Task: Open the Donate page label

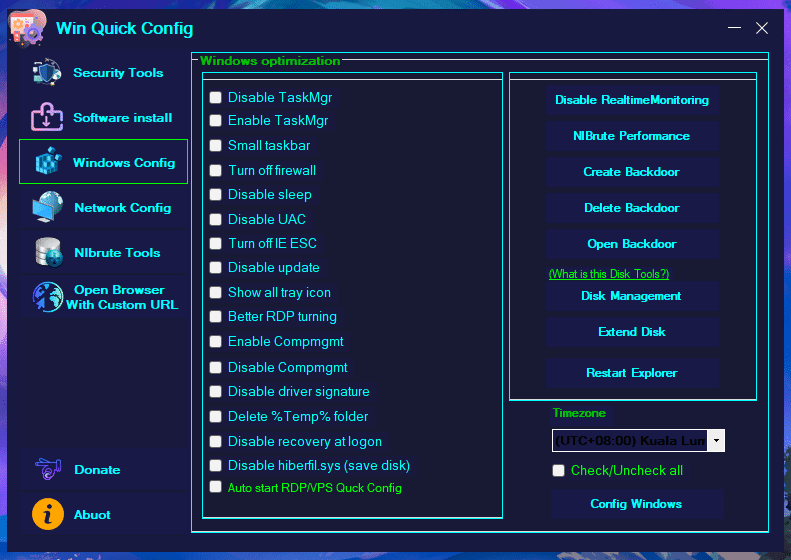Action: click(x=97, y=470)
